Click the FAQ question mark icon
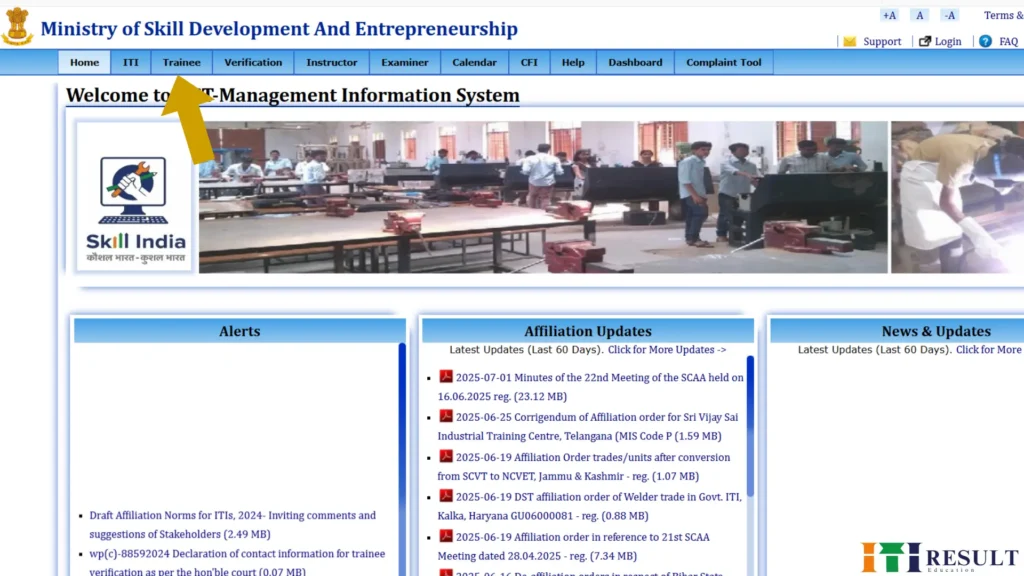This screenshot has width=1024, height=576. 985,41
